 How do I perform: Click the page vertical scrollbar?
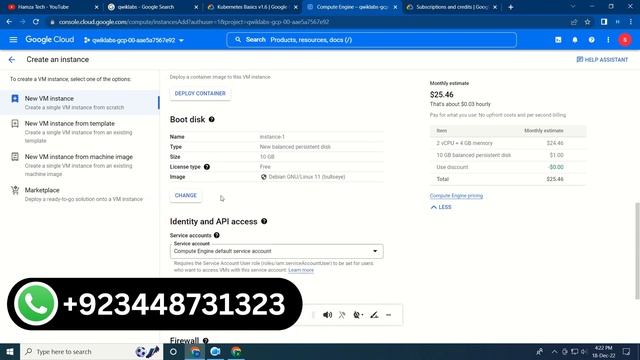[637, 251]
